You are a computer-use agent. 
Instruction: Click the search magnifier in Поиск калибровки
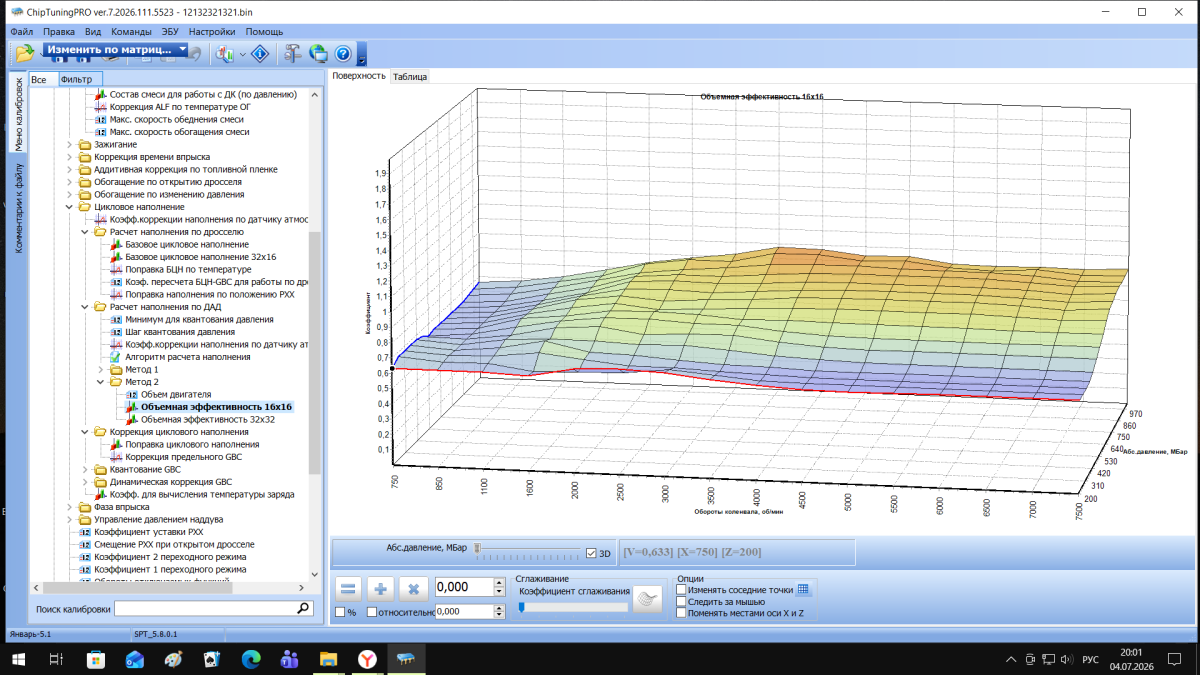tap(303, 607)
